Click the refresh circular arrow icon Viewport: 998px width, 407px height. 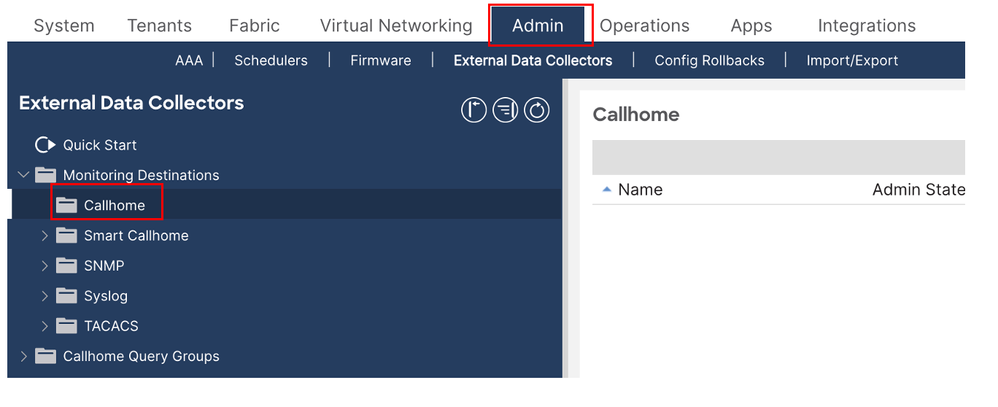(x=537, y=110)
